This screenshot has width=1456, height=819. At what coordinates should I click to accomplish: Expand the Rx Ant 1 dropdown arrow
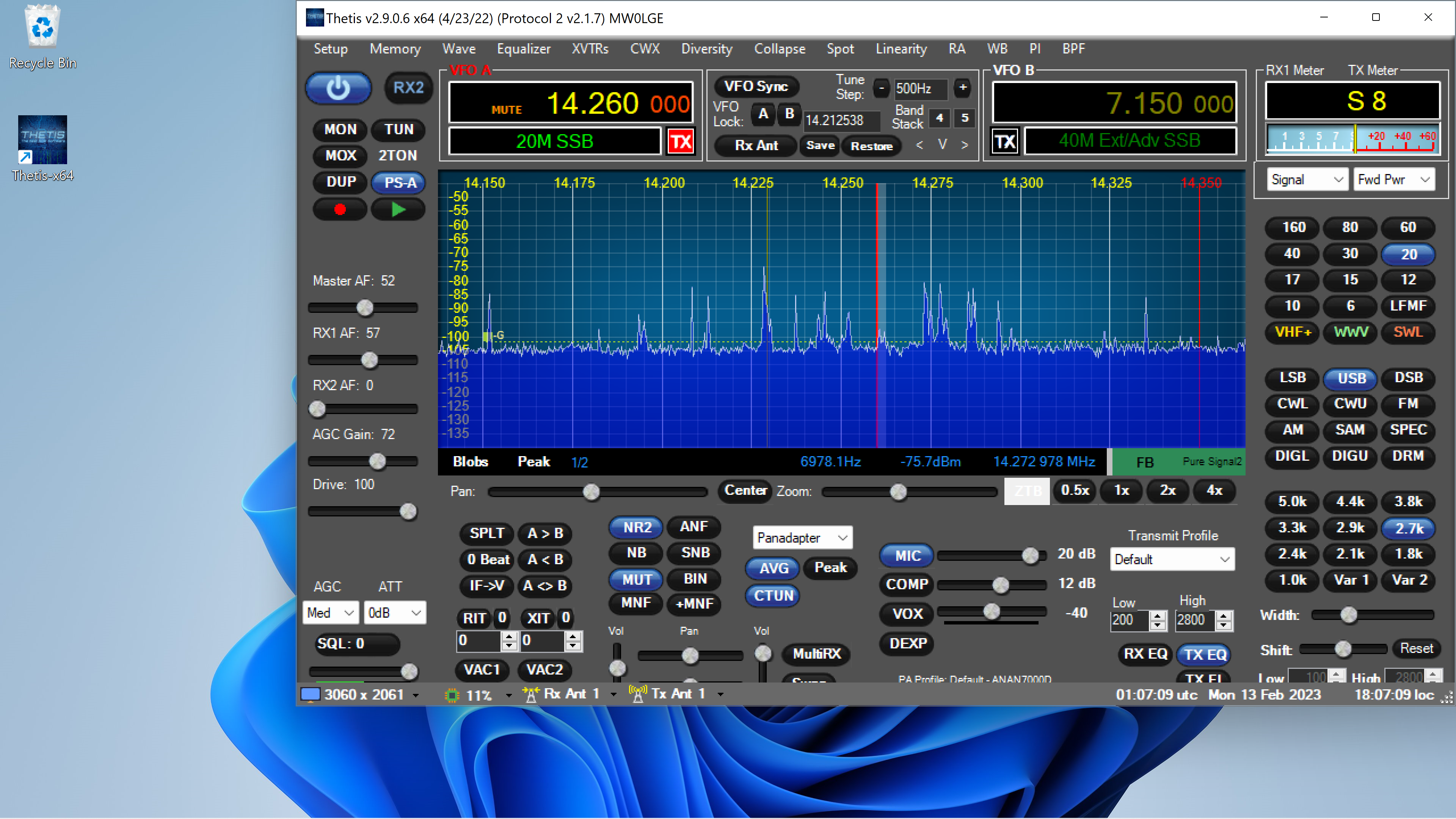[613, 695]
